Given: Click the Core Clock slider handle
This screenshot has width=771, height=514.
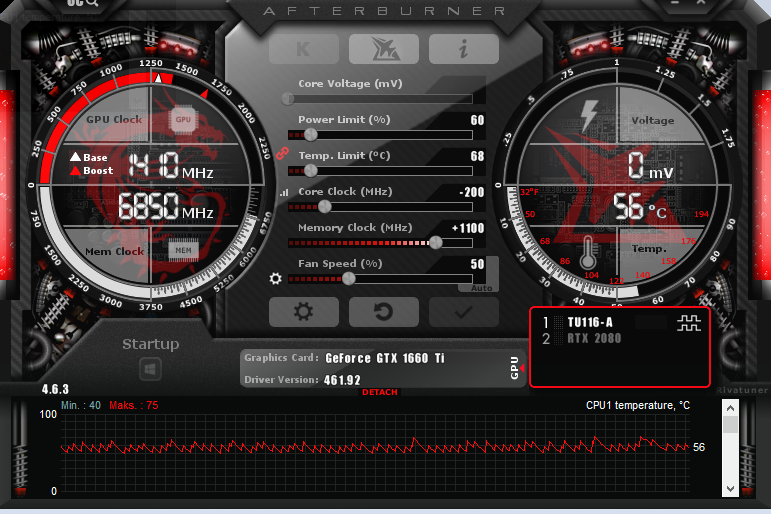Looking at the screenshot, I should coord(325,207).
